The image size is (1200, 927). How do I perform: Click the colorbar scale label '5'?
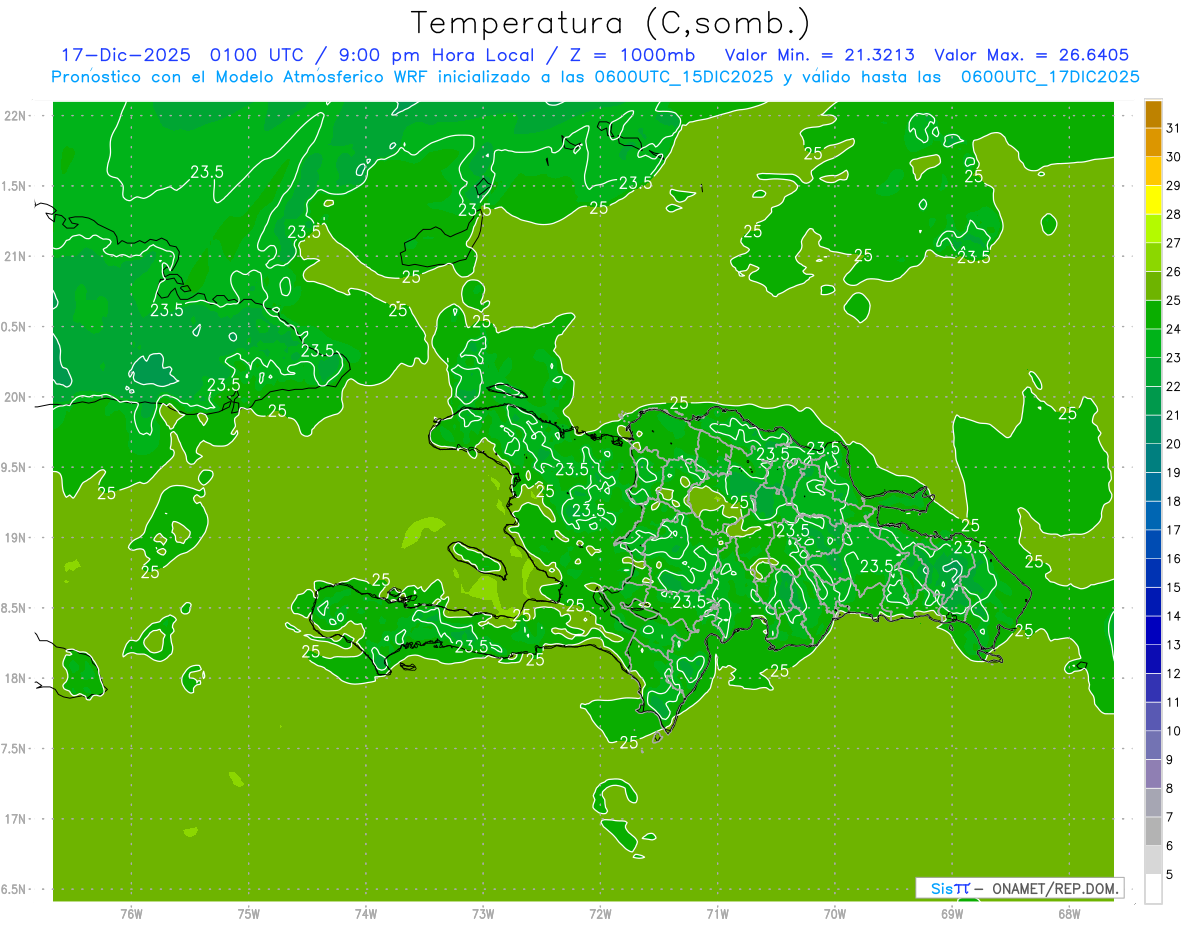1170,875
